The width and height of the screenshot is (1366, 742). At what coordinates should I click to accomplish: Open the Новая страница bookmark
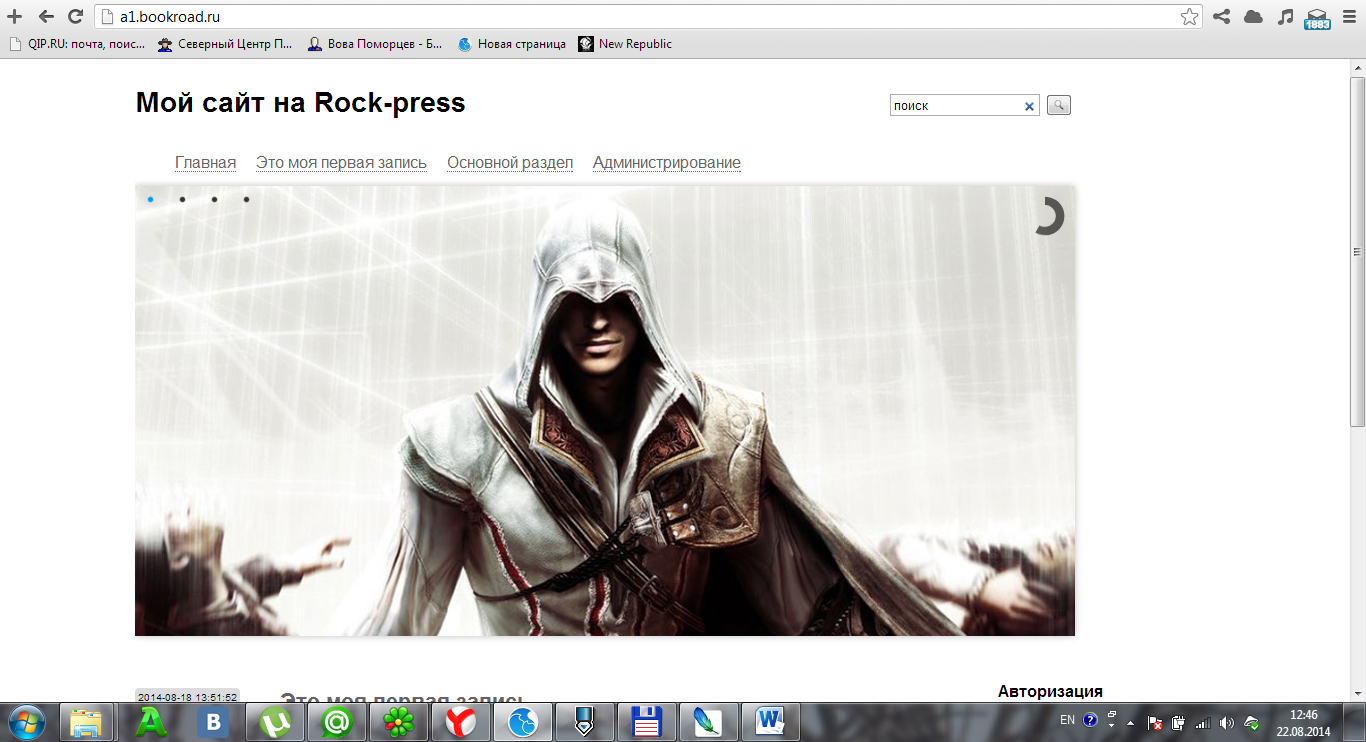coord(511,44)
